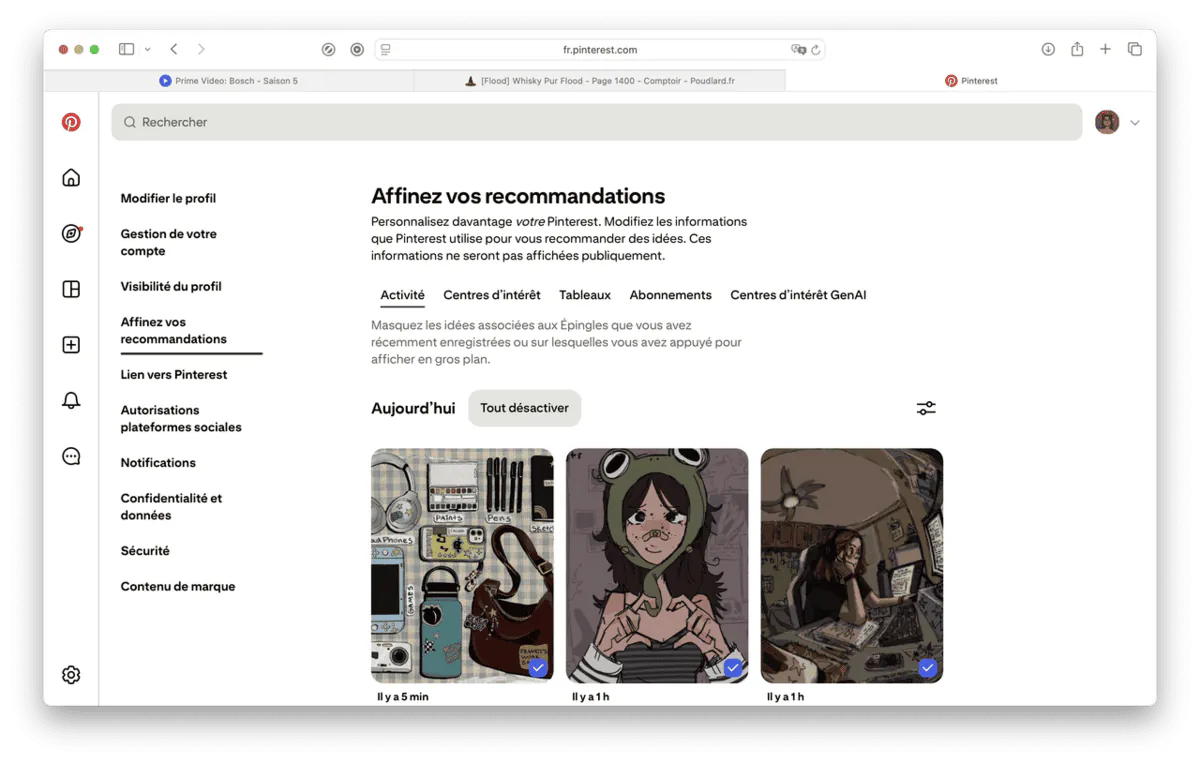This screenshot has height=763, width=1200.
Task: Expand the account chevron beside profile avatar
Action: (1135, 123)
